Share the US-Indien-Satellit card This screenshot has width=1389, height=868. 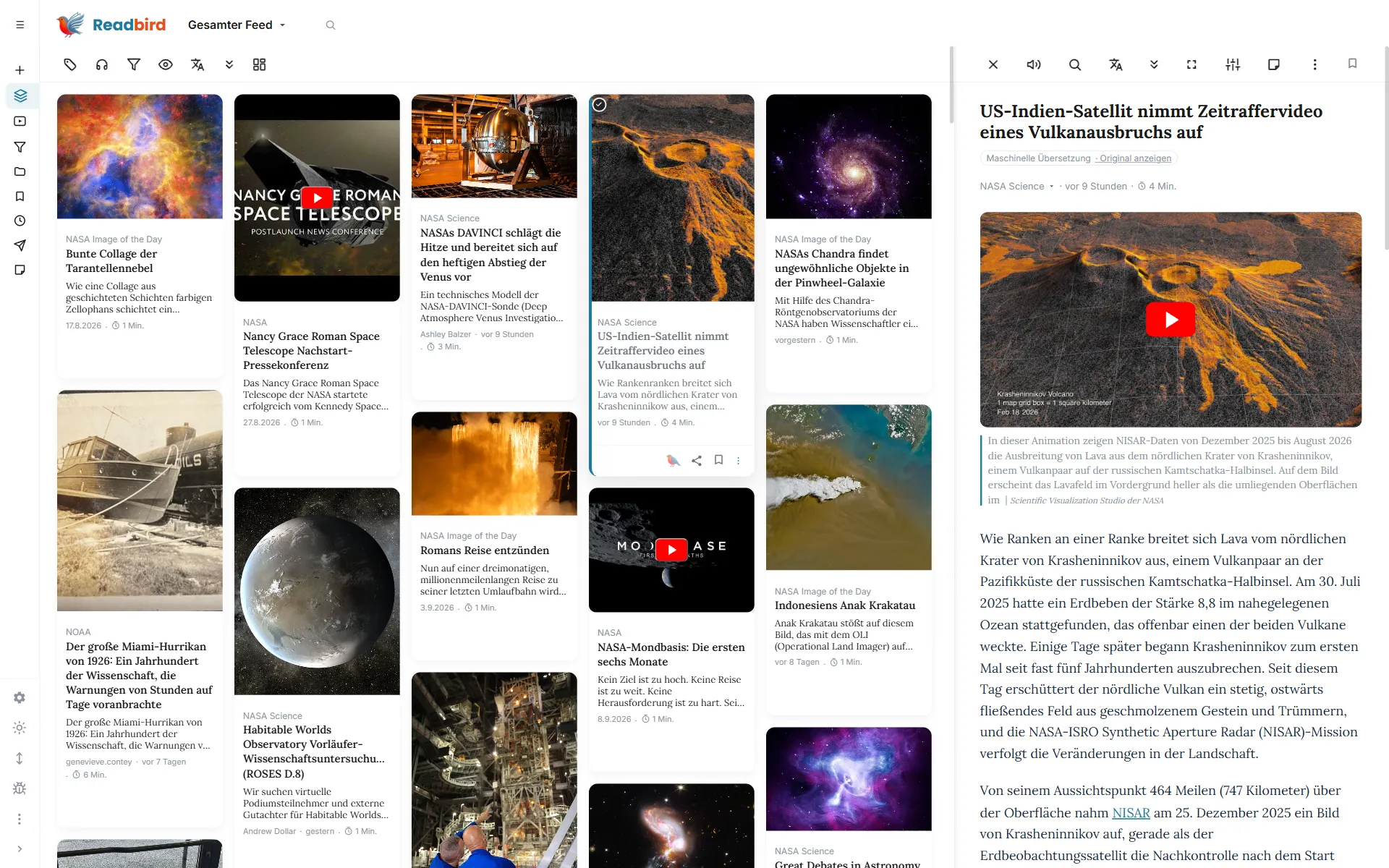click(697, 460)
